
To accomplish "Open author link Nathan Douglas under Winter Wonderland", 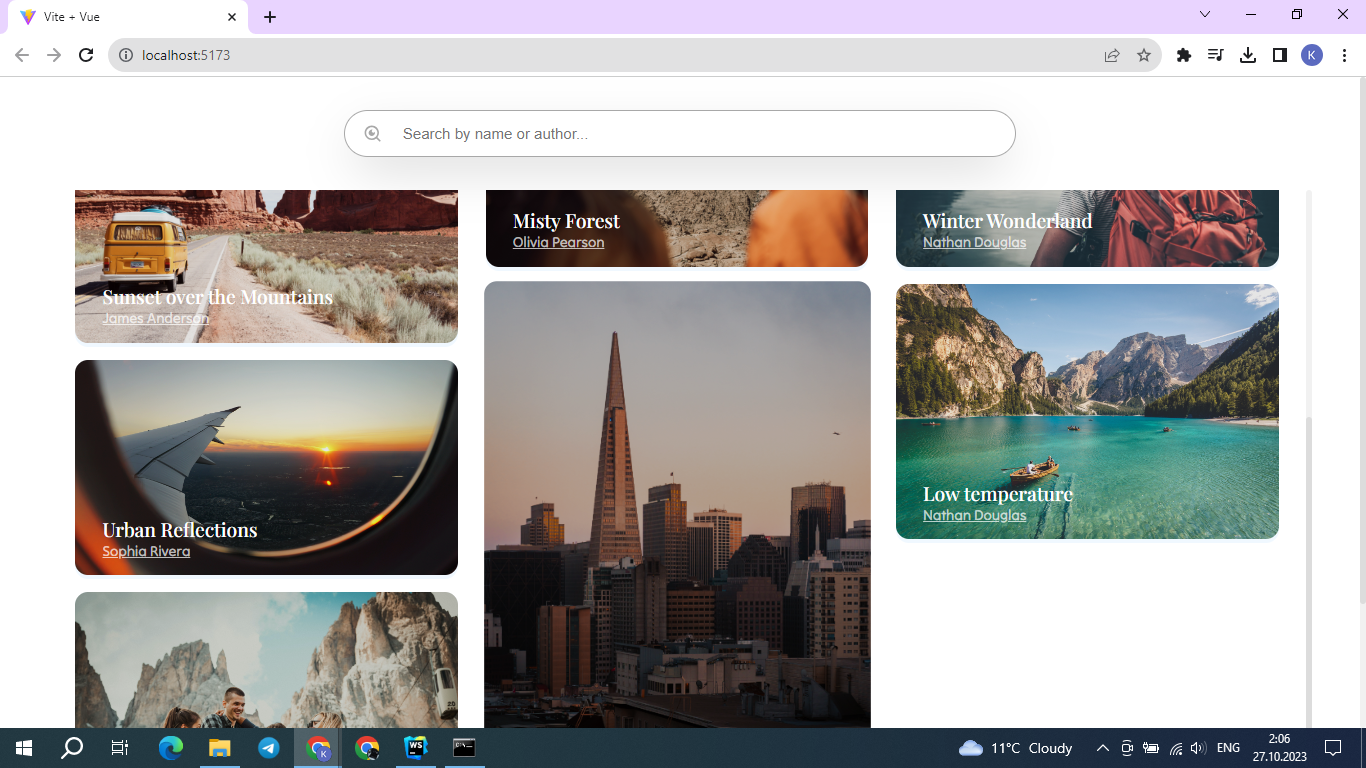I will [973, 242].
